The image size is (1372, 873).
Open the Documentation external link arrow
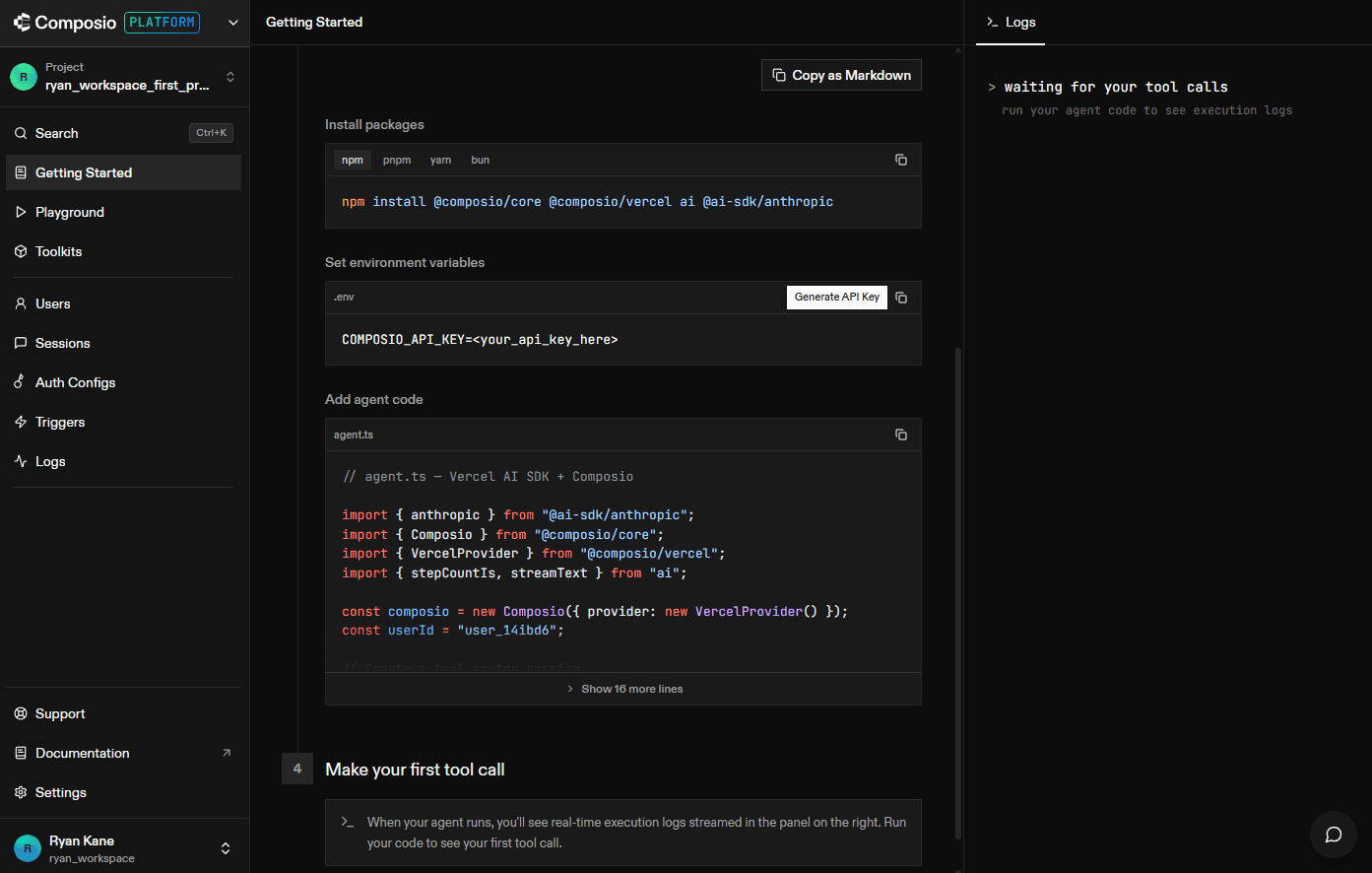227,753
